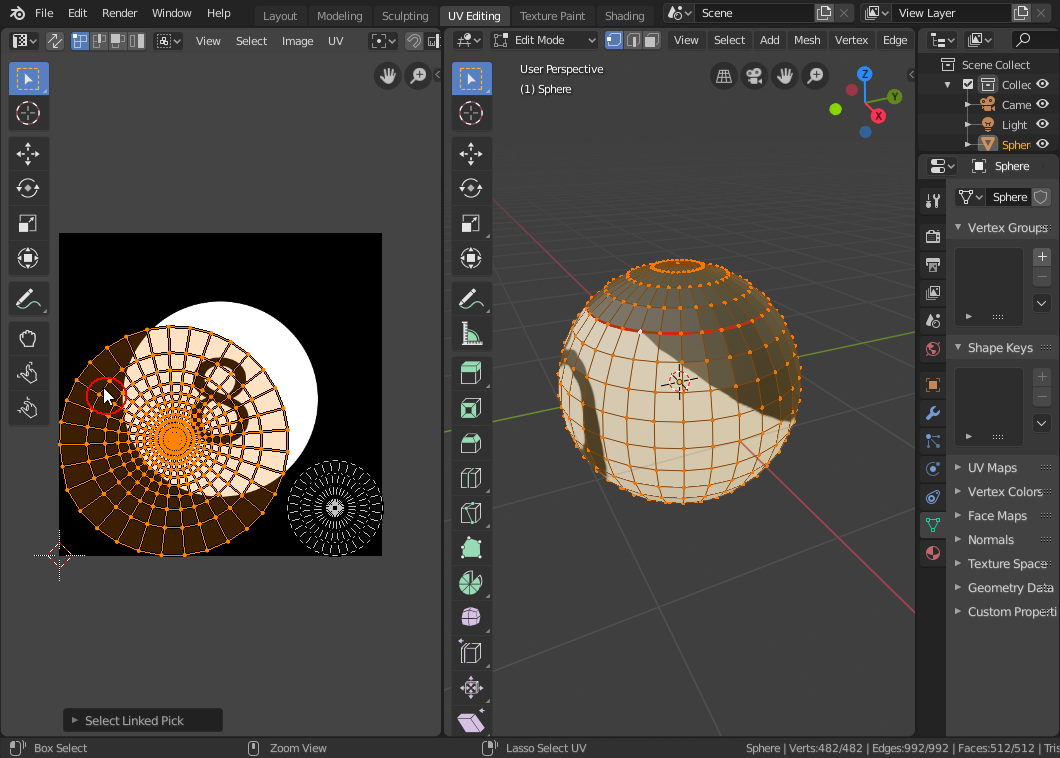The height and width of the screenshot is (758, 1060).
Task: Add a new shape key with plus button
Action: pos(1042,377)
